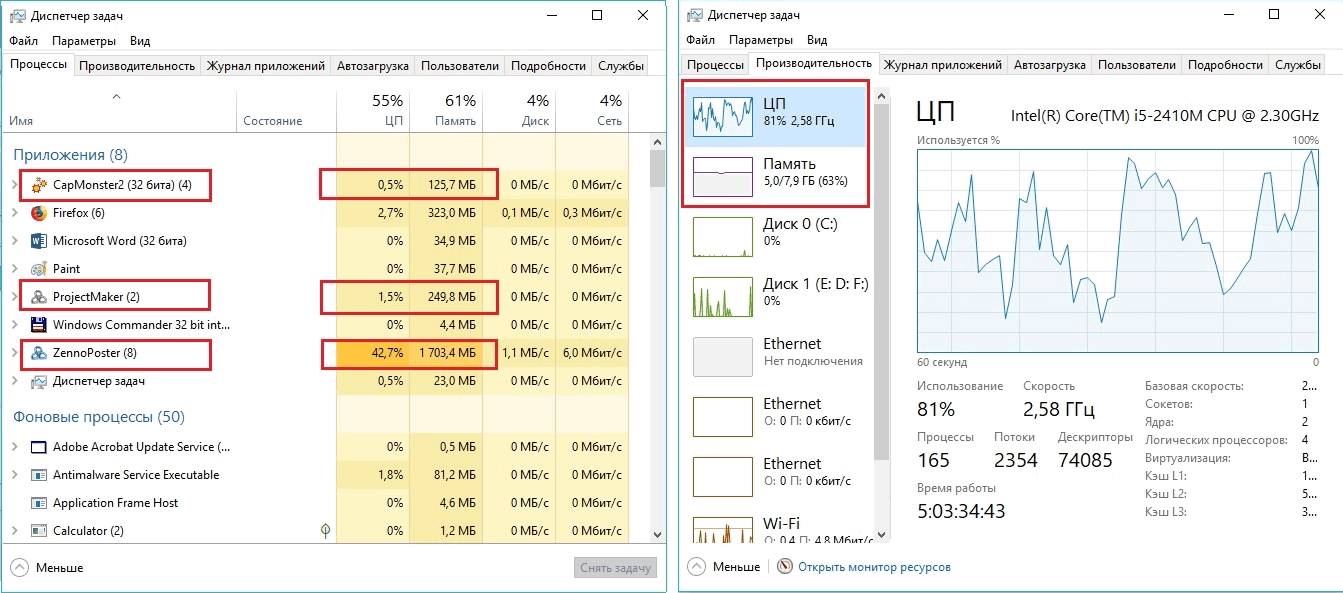
Task: Click the Application Frame Host icon
Action: click(39, 503)
